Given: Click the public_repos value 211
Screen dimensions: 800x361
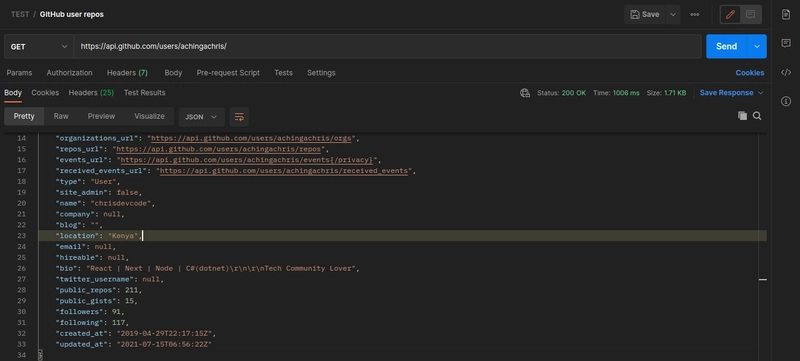Looking at the screenshot, I should tap(131, 290).
